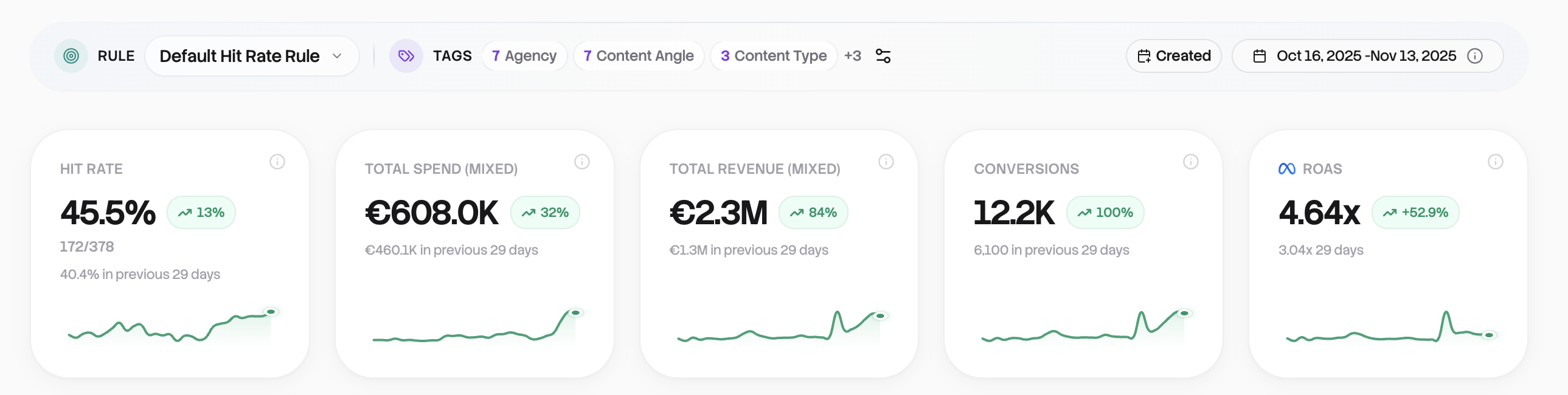Toggle the Created date mode button
This screenshot has height=395, width=1568.
pyautogui.click(x=1173, y=56)
